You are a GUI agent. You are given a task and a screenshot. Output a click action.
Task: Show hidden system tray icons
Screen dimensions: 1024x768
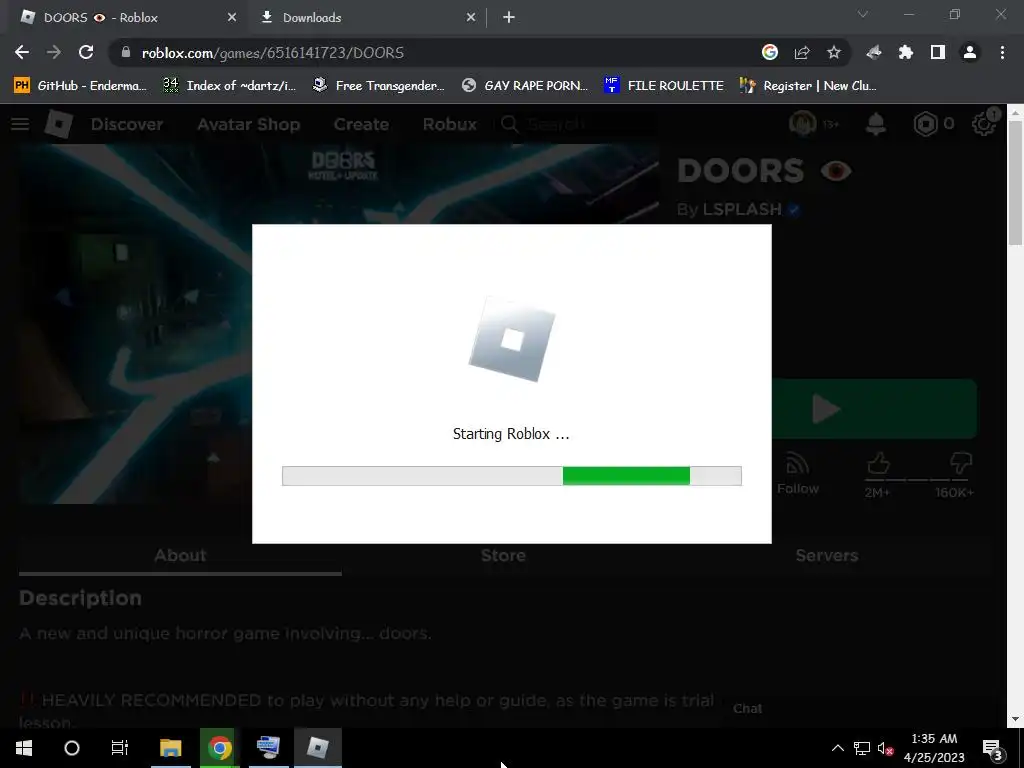[x=837, y=748]
